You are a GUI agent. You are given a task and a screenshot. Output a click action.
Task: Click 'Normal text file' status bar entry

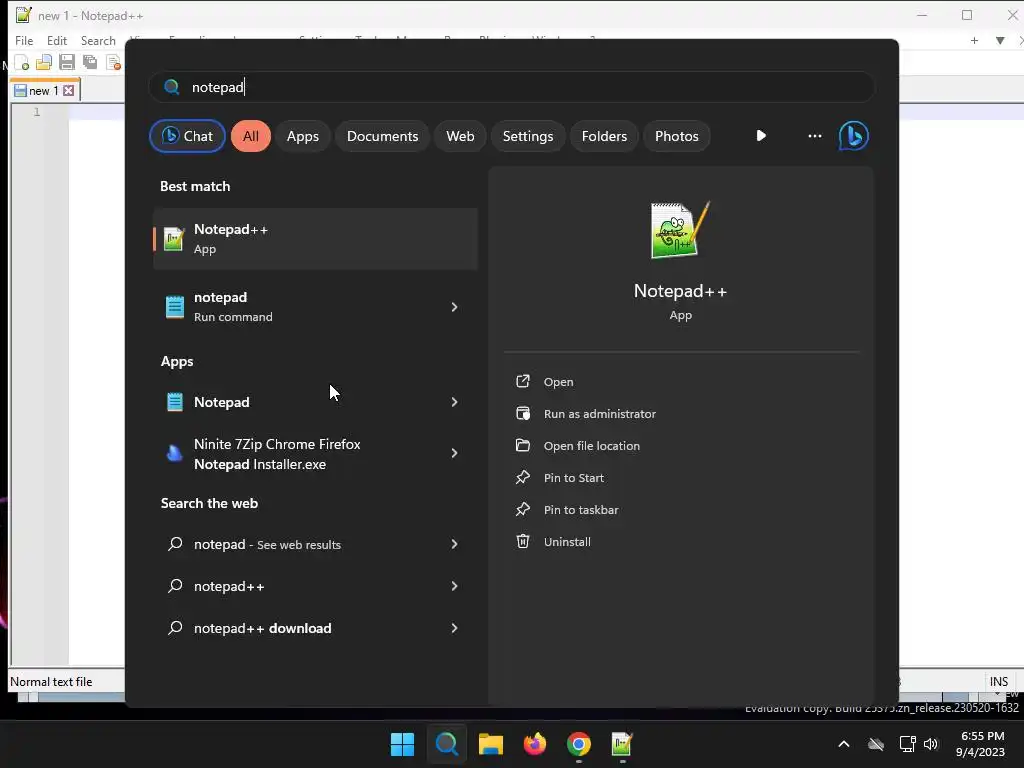click(51, 681)
